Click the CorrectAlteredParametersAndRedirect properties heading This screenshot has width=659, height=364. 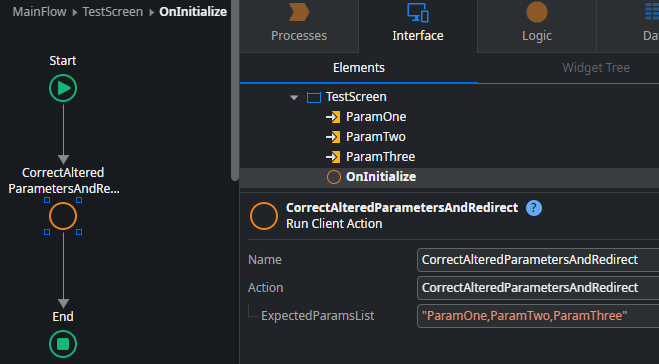[x=402, y=208]
